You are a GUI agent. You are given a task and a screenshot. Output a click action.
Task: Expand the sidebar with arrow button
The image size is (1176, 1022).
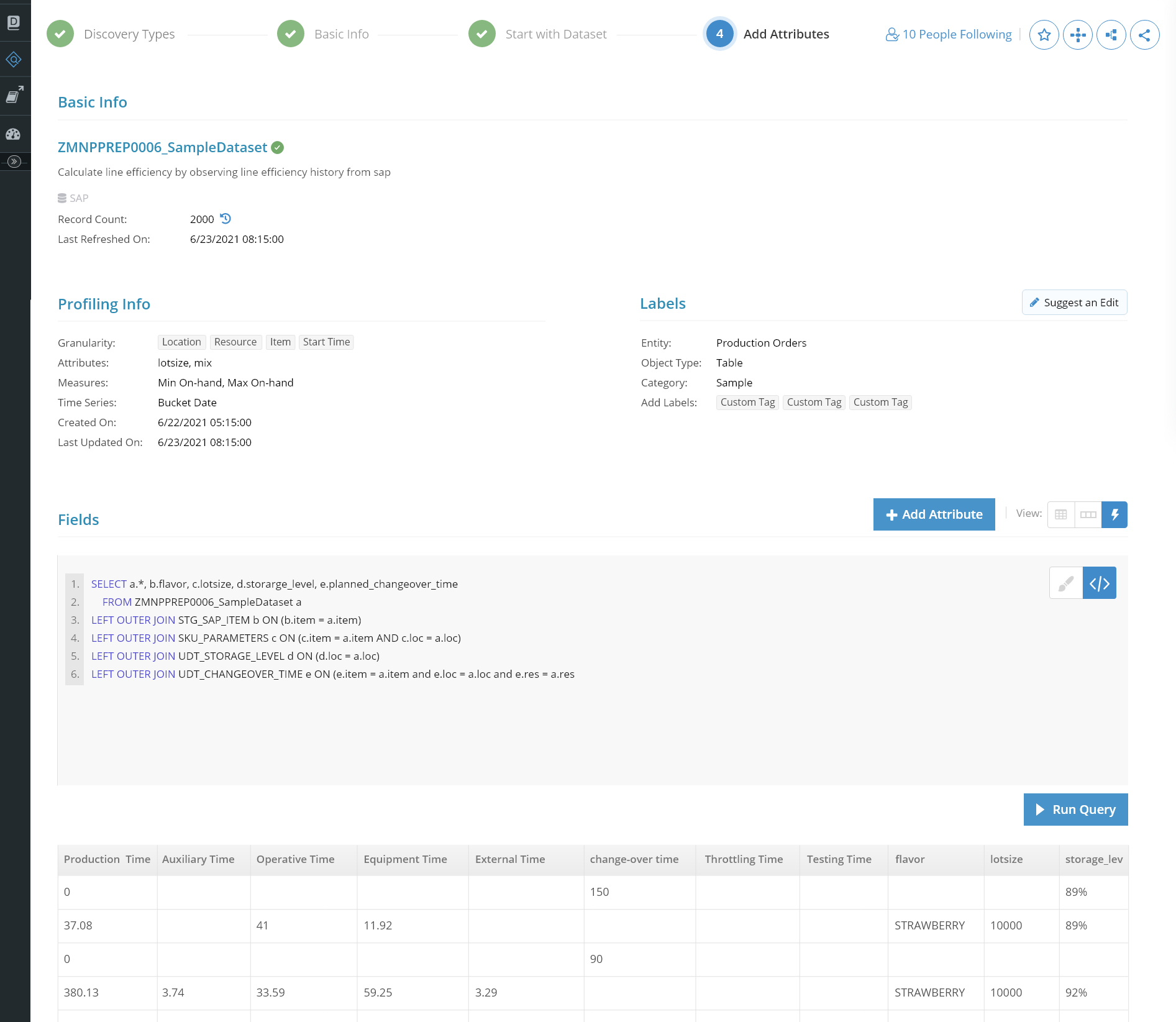tap(14, 162)
